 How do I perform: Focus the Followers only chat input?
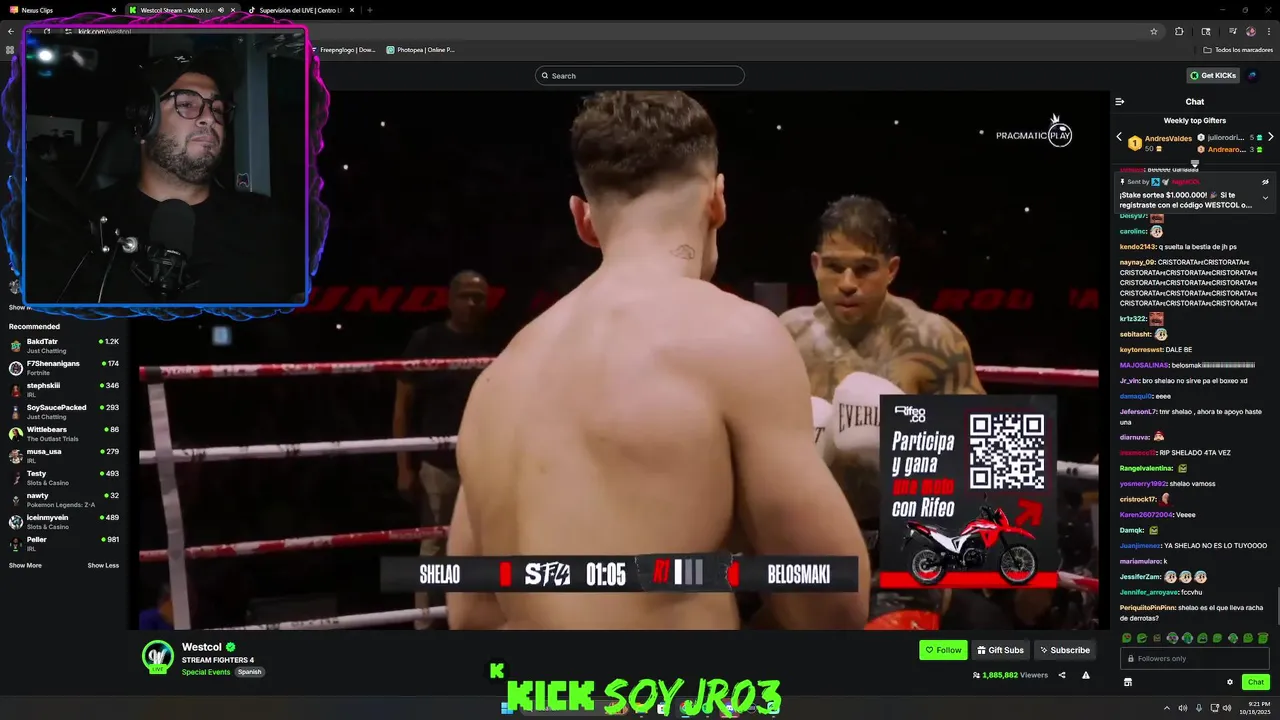tap(1195, 658)
